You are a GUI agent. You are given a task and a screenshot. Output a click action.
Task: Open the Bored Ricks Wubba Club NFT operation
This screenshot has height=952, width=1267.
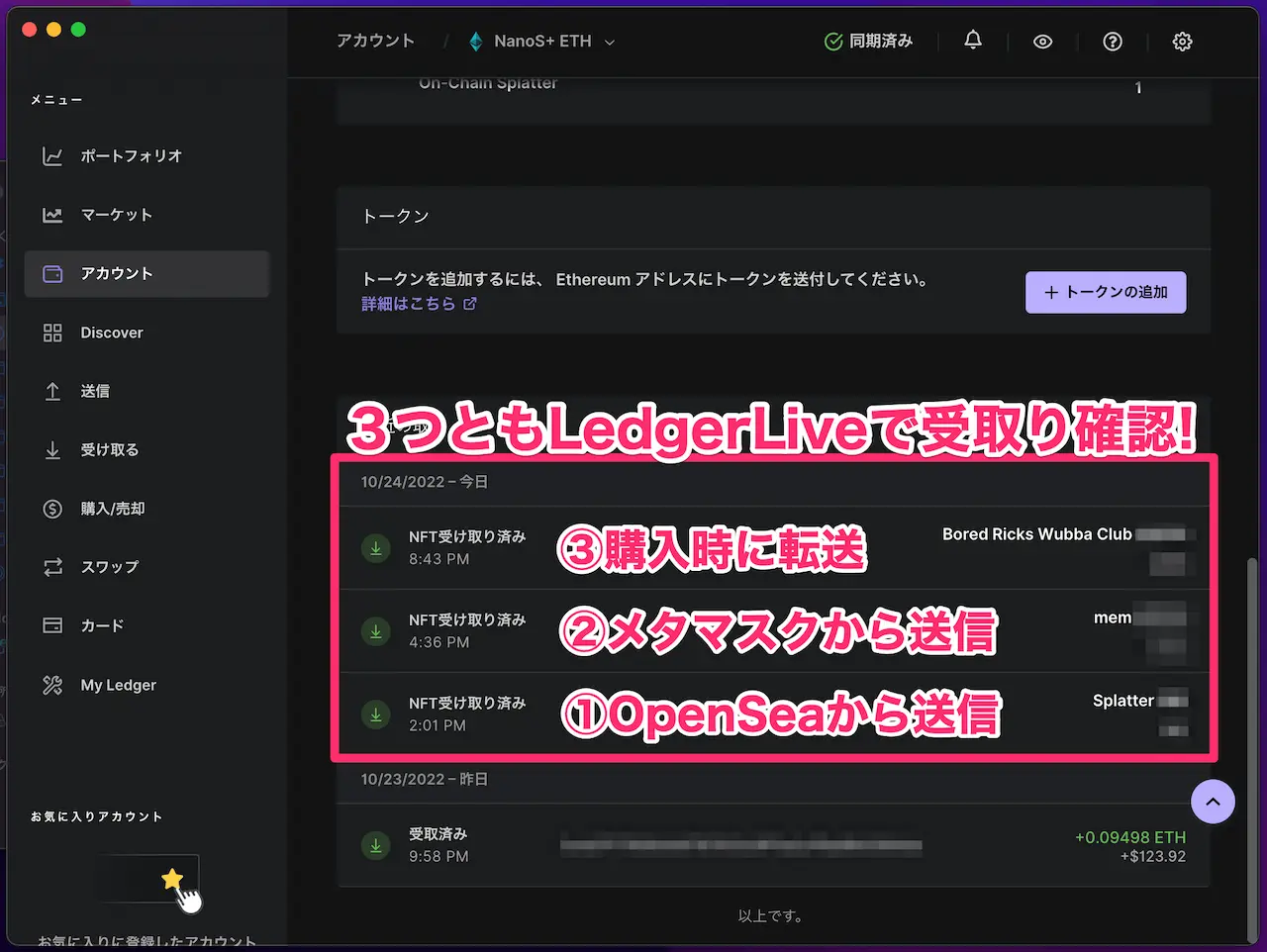point(774,548)
